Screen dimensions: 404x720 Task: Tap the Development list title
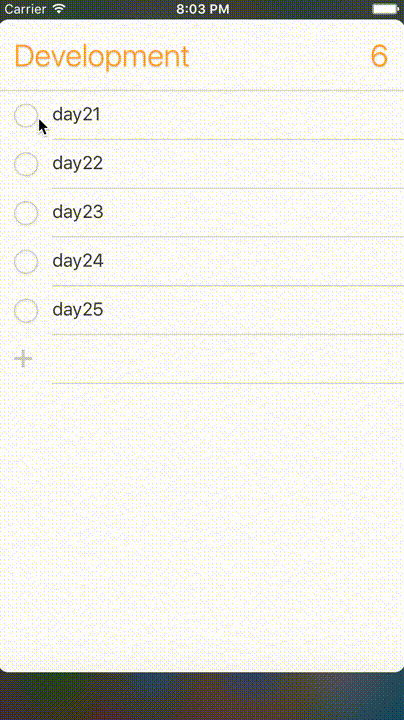tap(102, 57)
